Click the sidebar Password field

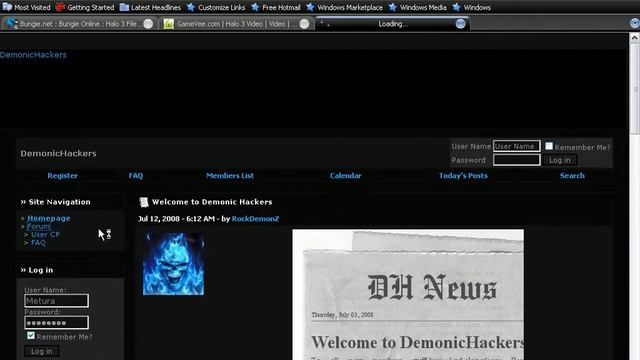click(x=56, y=322)
